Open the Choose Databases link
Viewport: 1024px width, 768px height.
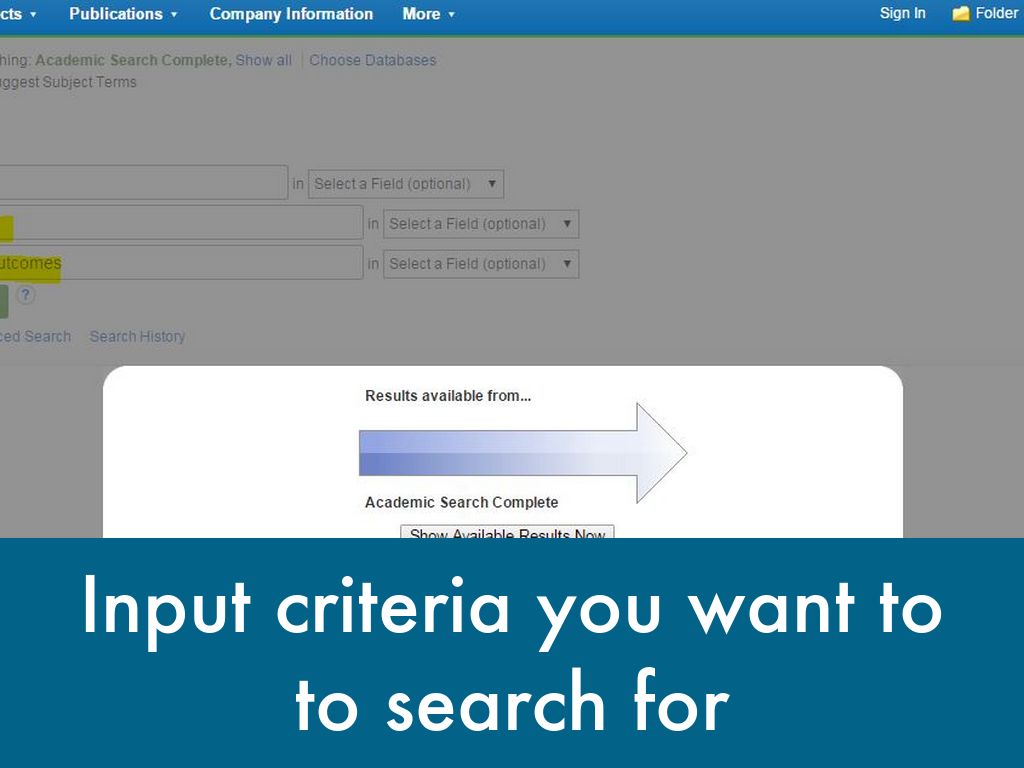click(x=372, y=60)
